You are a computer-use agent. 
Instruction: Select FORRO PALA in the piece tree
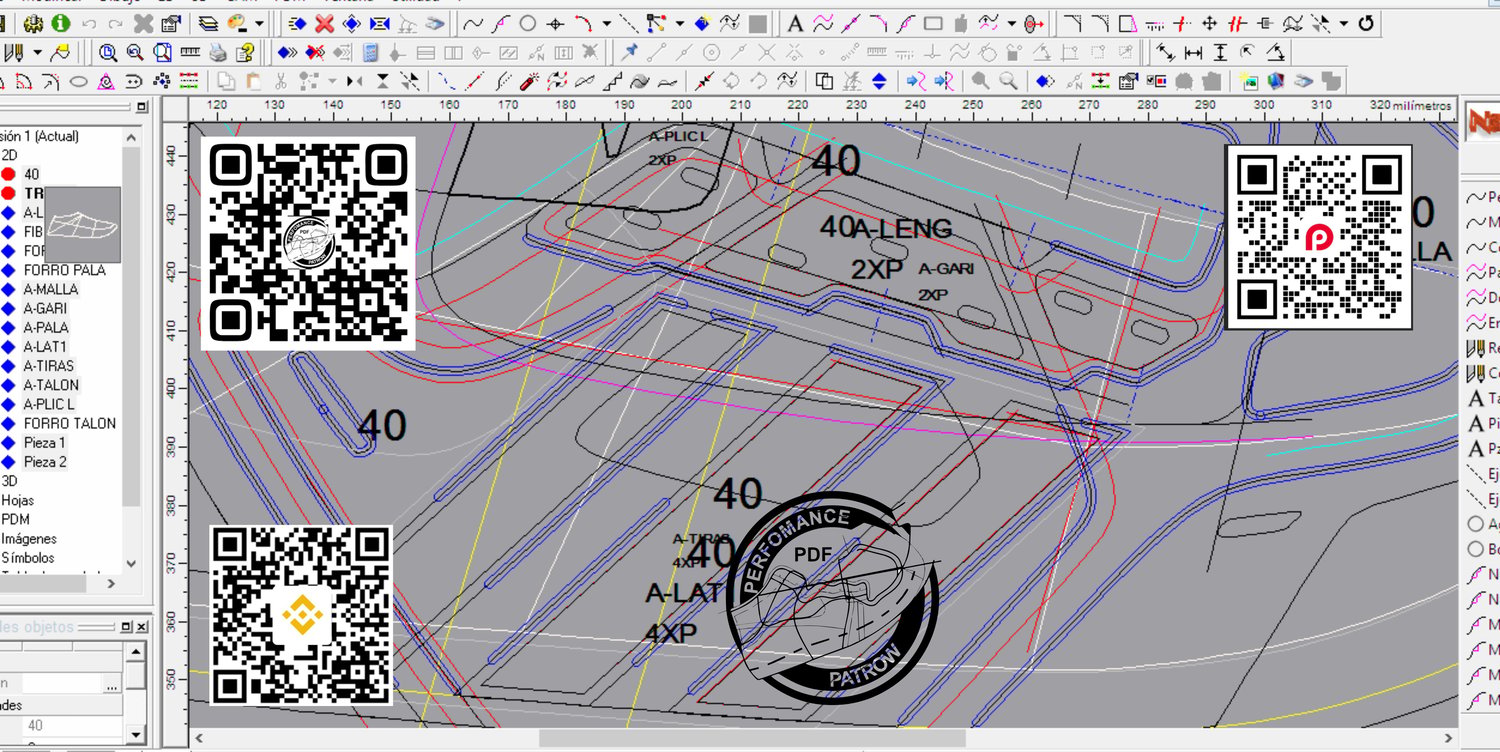(x=64, y=270)
